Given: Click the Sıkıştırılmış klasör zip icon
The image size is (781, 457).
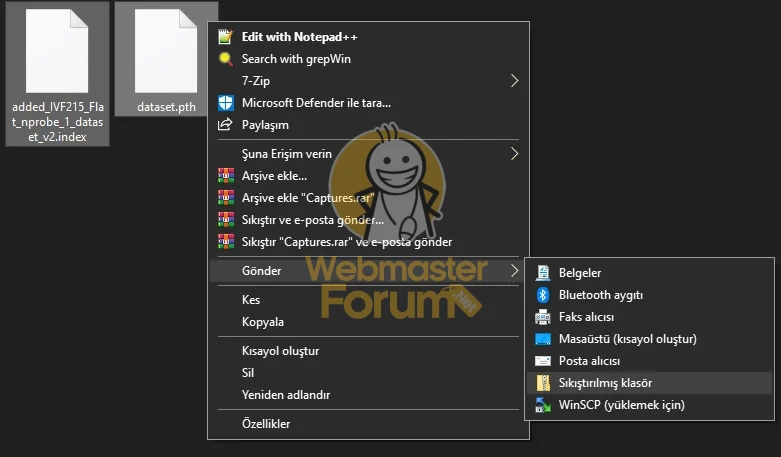Looking at the screenshot, I should (x=543, y=383).
